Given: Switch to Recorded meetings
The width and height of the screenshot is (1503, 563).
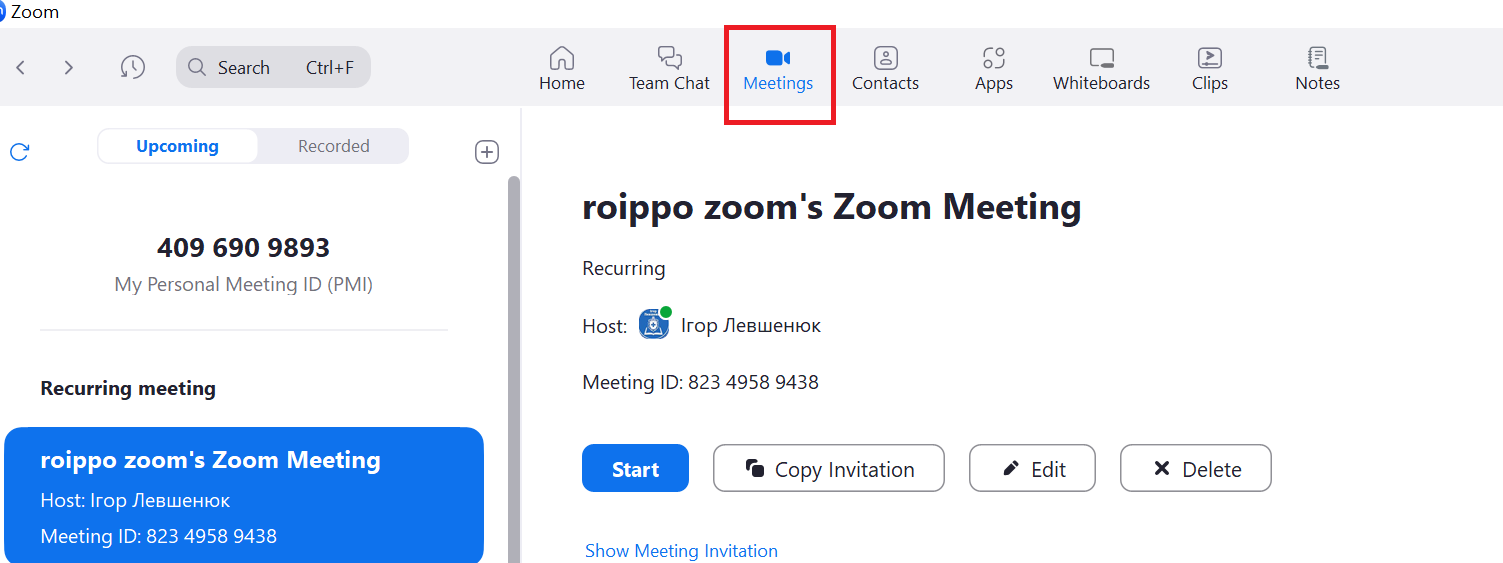Looking at the screenshot, I should pyautogui.click(x=333, y=146).
